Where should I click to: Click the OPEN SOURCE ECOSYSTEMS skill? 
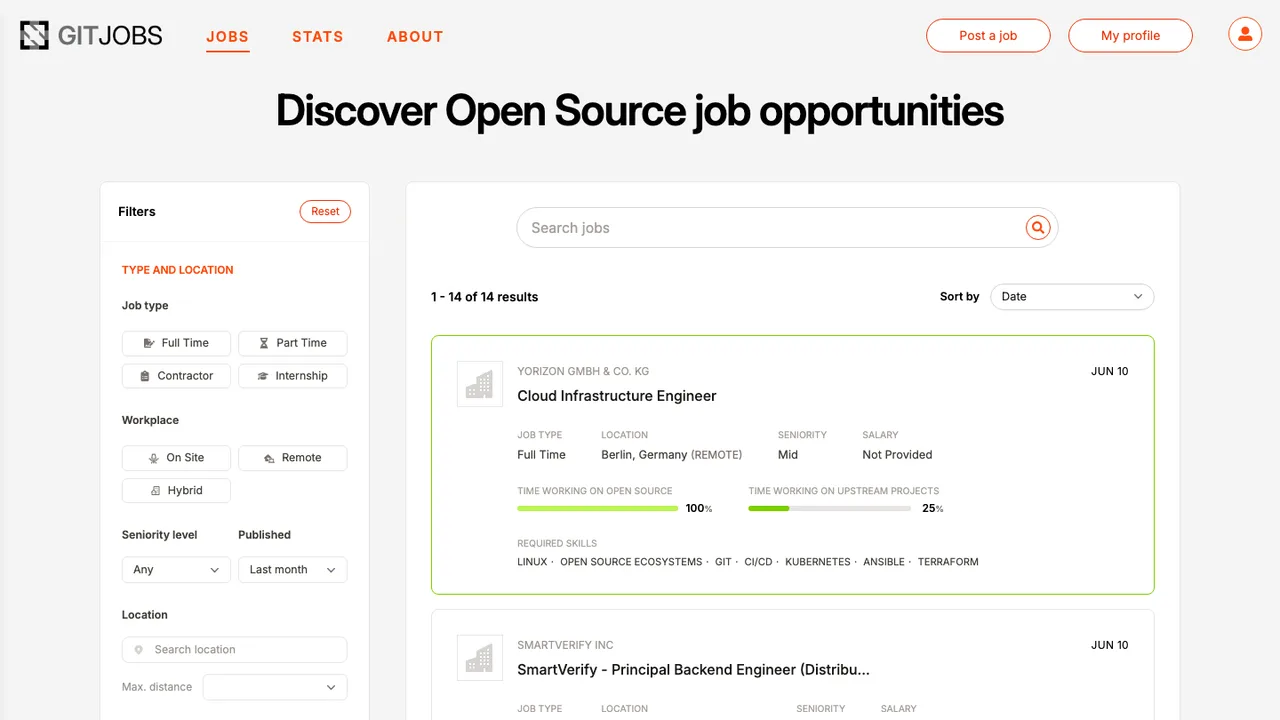[631, 562]
